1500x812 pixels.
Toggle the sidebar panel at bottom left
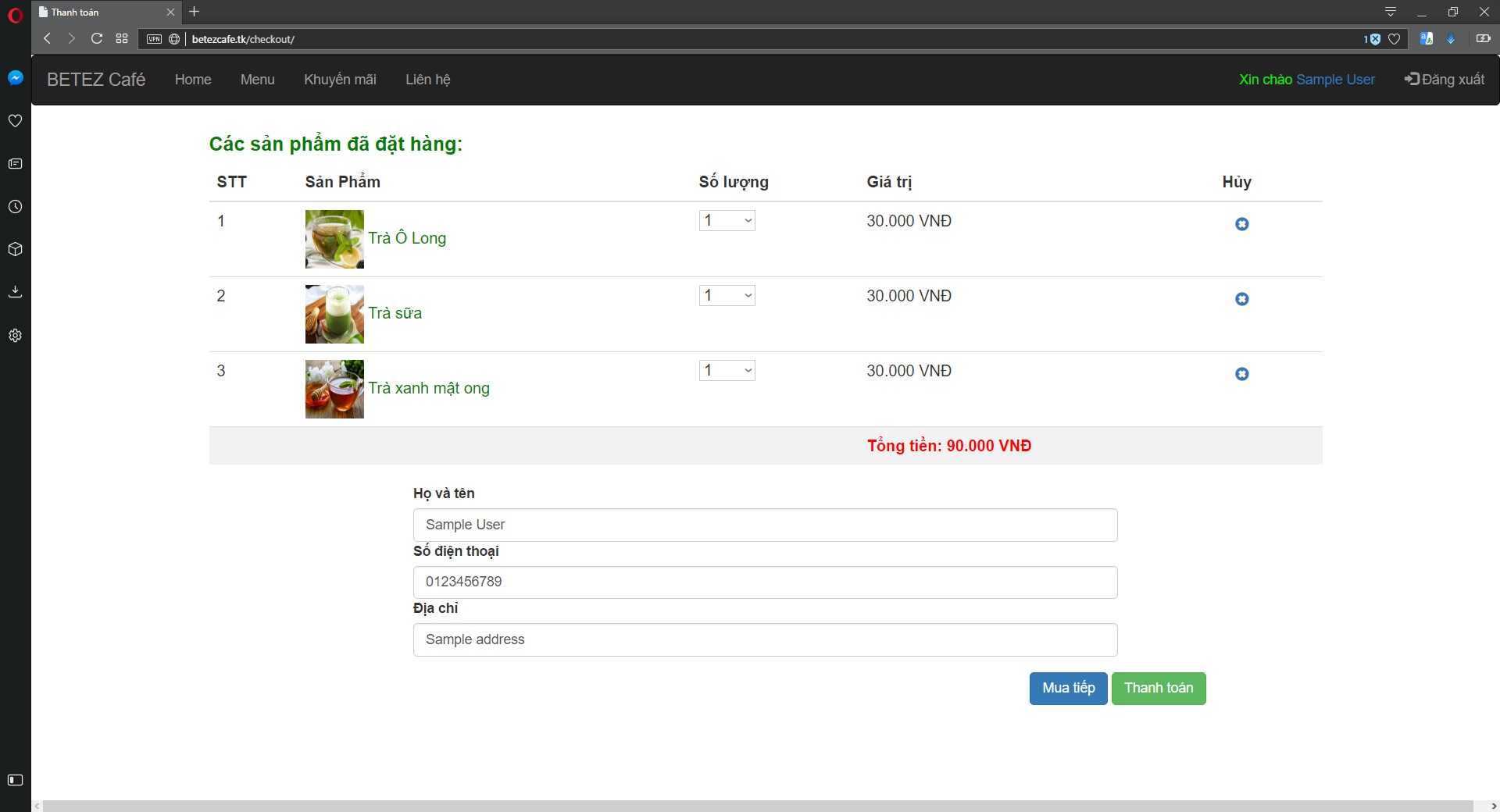[15, 780]
